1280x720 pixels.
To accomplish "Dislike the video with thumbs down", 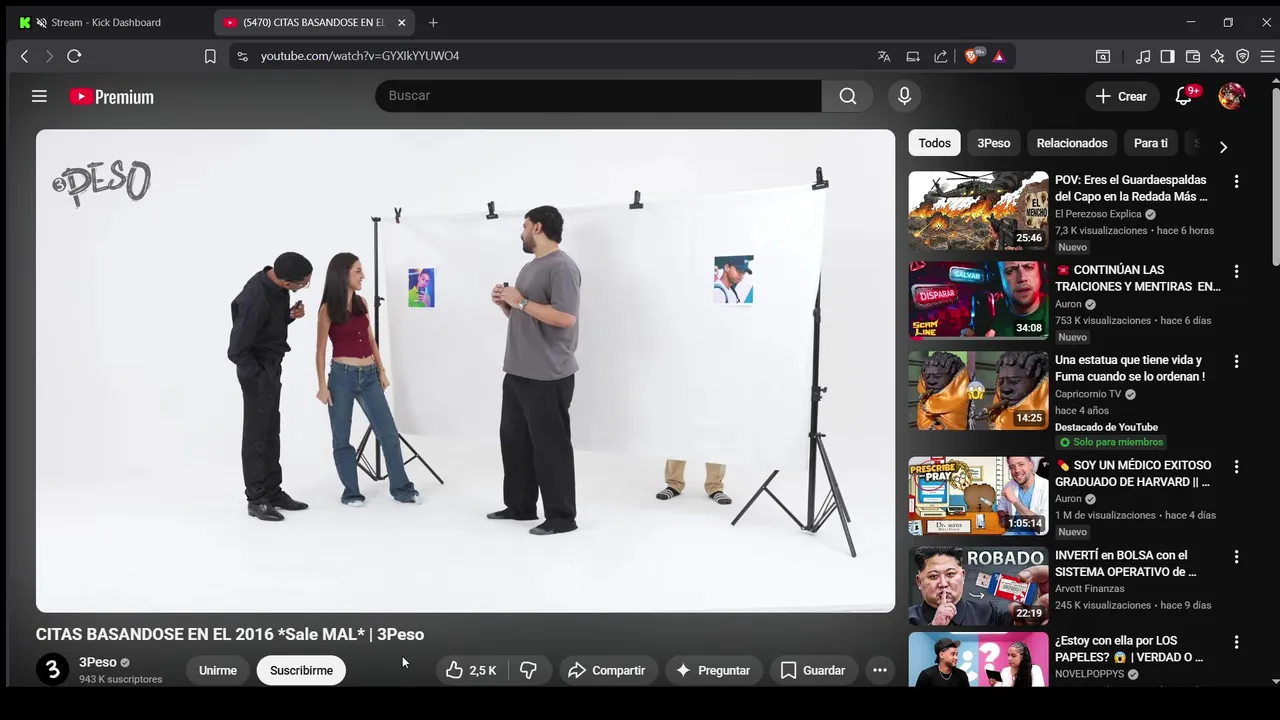I will (529, 670).
